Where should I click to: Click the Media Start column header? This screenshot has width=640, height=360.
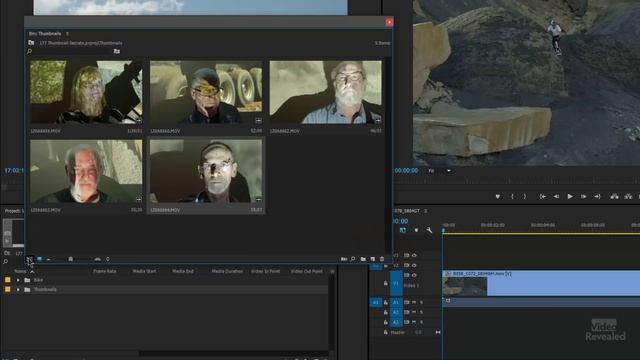(x=144, y=271)
